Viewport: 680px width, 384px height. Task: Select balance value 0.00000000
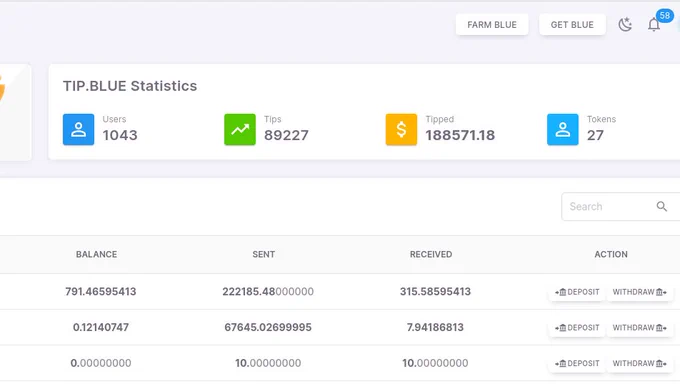(101, 363)
